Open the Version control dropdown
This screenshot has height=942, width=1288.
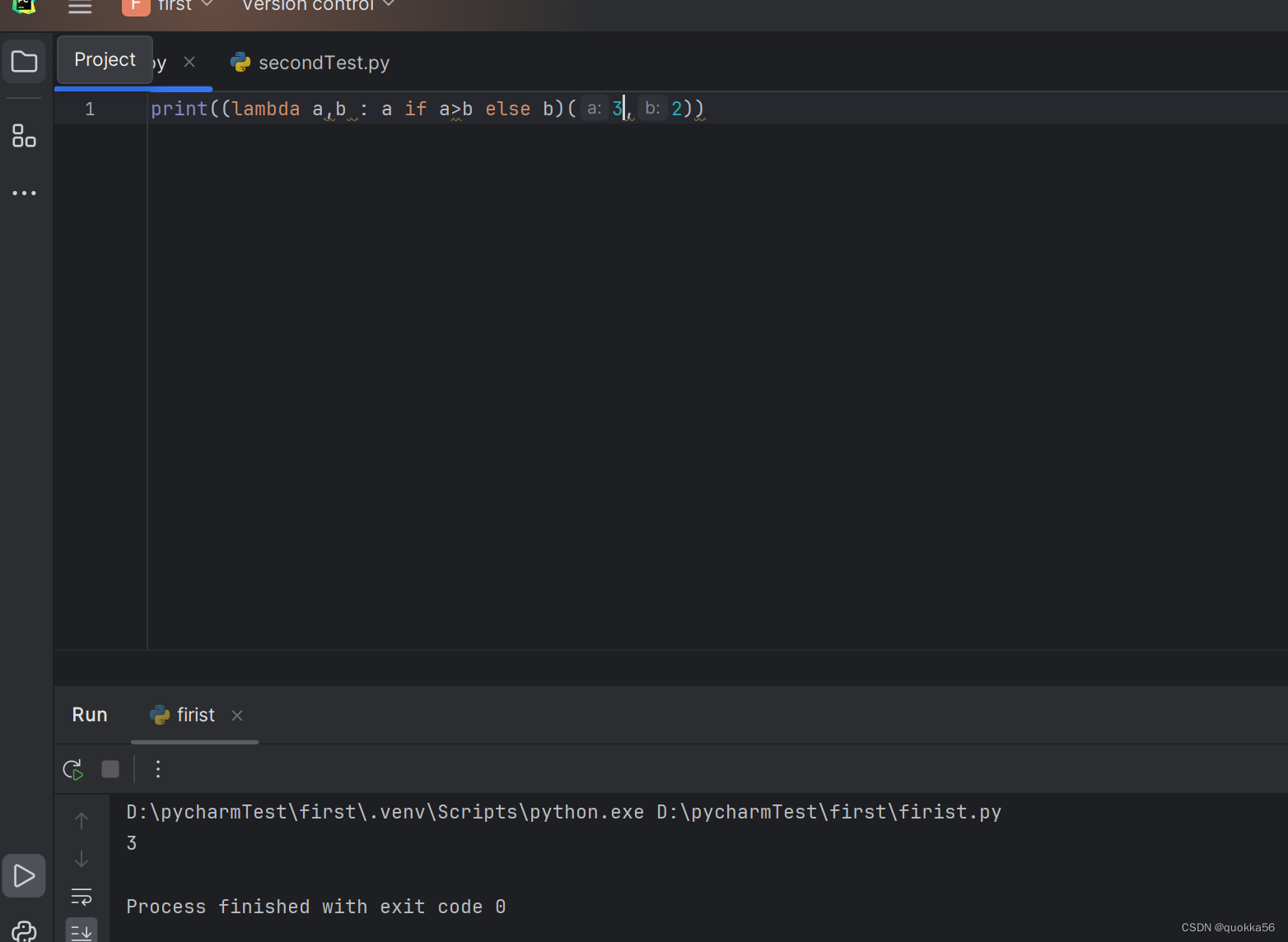(318, 5)
